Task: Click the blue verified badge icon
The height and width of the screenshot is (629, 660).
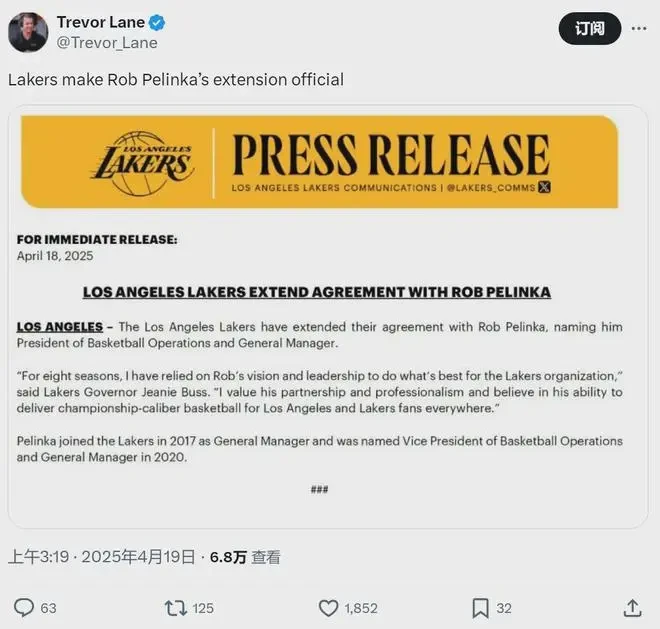Action: tap(157, 22)
